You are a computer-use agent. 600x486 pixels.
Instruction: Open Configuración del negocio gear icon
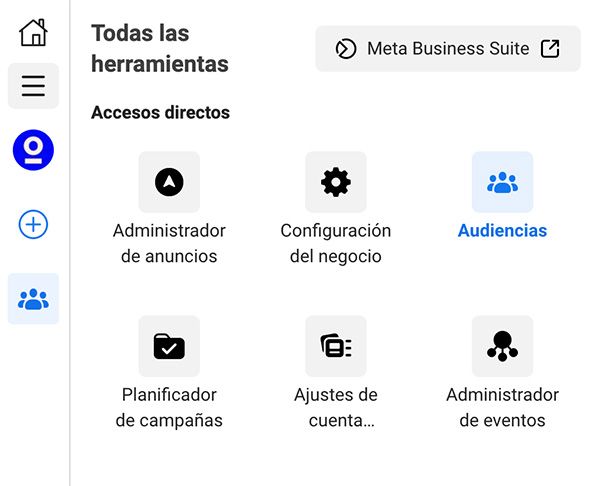click(x=336, y=182)
